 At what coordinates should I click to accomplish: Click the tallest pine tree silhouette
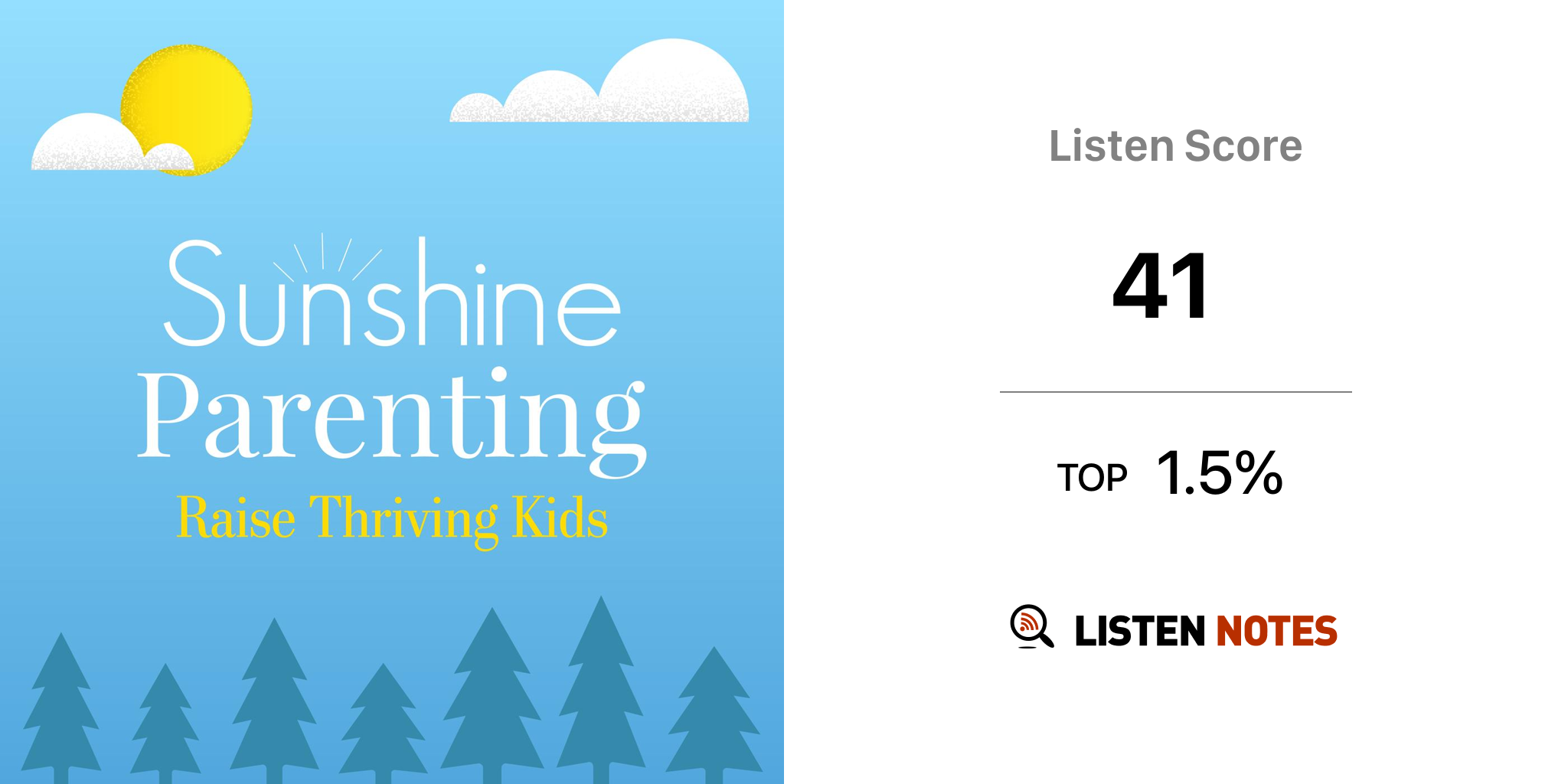(601, 689)
